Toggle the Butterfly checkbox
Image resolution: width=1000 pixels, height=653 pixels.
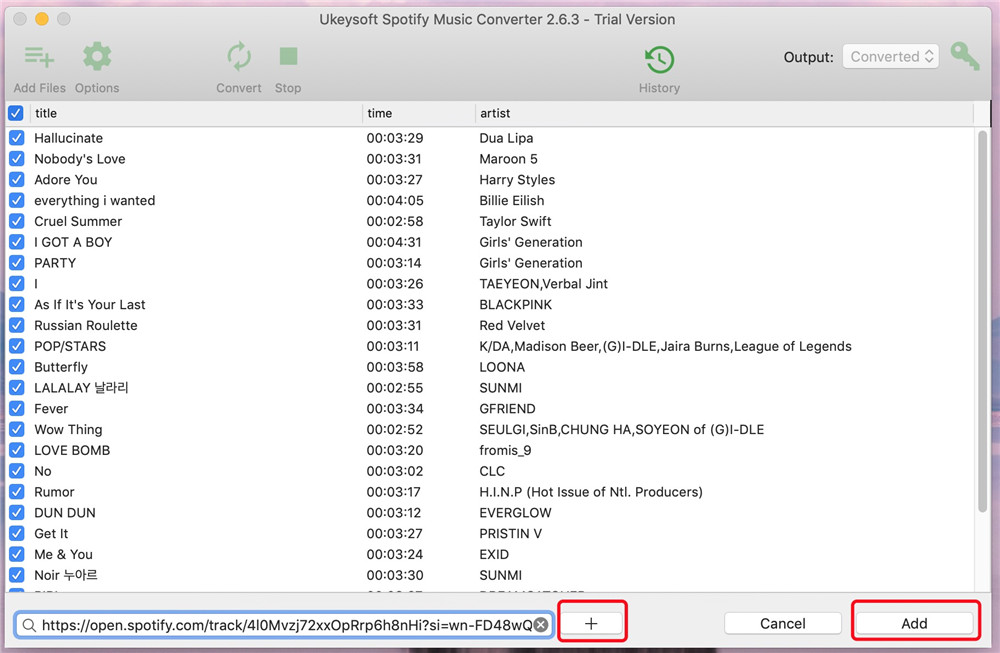(17, 367)
